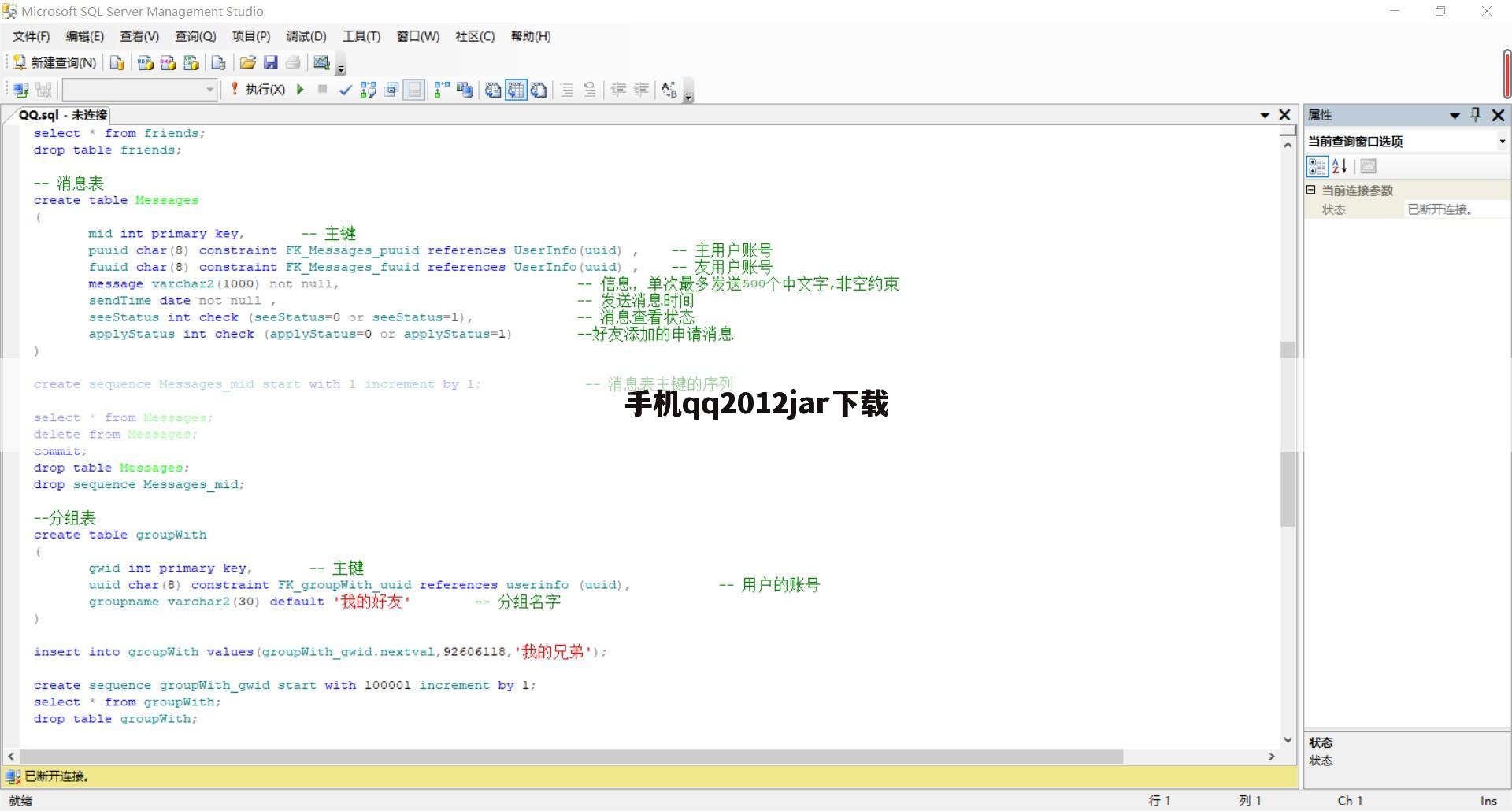Click the Open File folder icon
The width and height of the screenshot is (1512, 811).
click(x=247, y=63)
